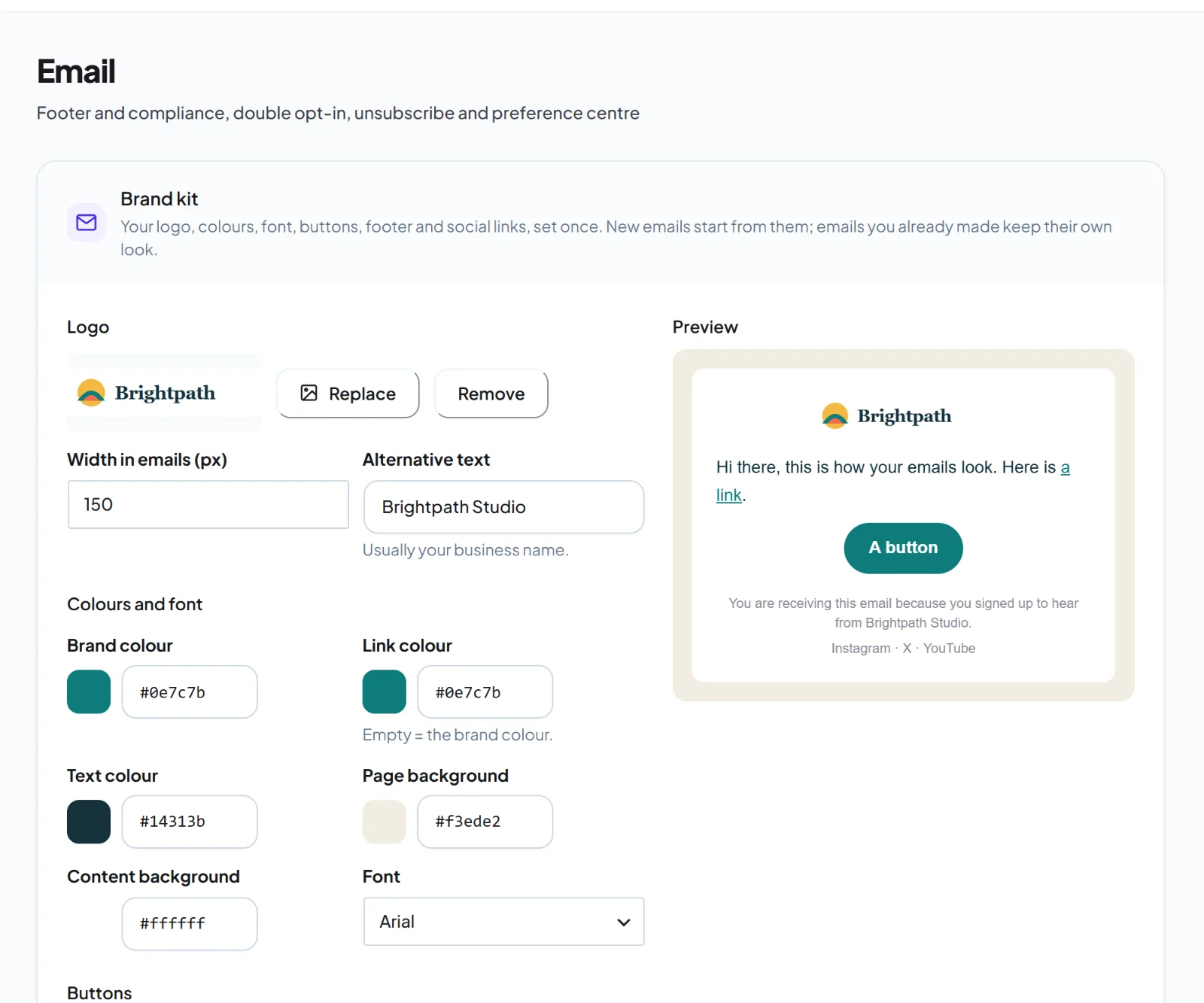Screen dimensions: 1204x1003
Task: Click the "Usually your business name." hint
Action: pyautogui.click(x=465, y=550)
